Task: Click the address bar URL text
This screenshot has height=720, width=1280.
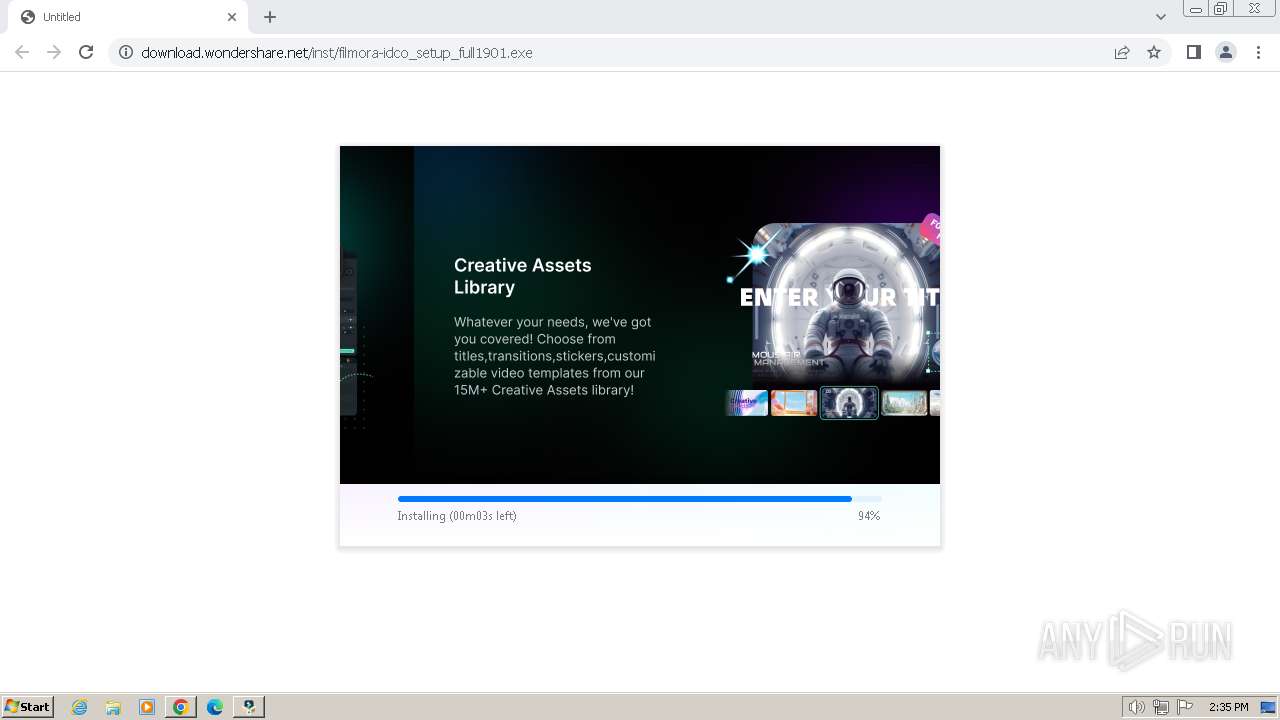Action: click(x=337, y=53)
